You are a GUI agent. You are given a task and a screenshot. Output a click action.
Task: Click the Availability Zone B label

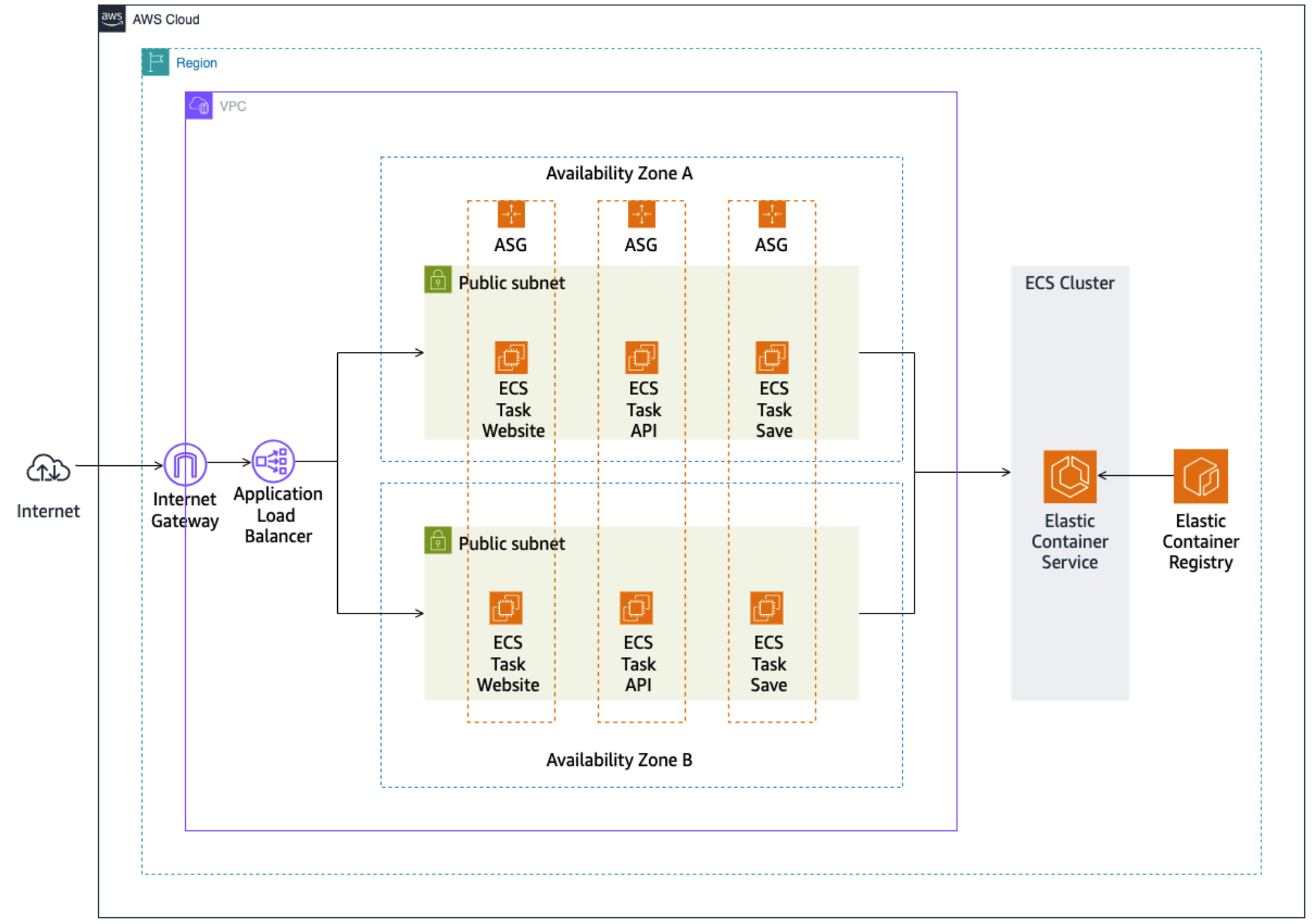tap(619, 760)
